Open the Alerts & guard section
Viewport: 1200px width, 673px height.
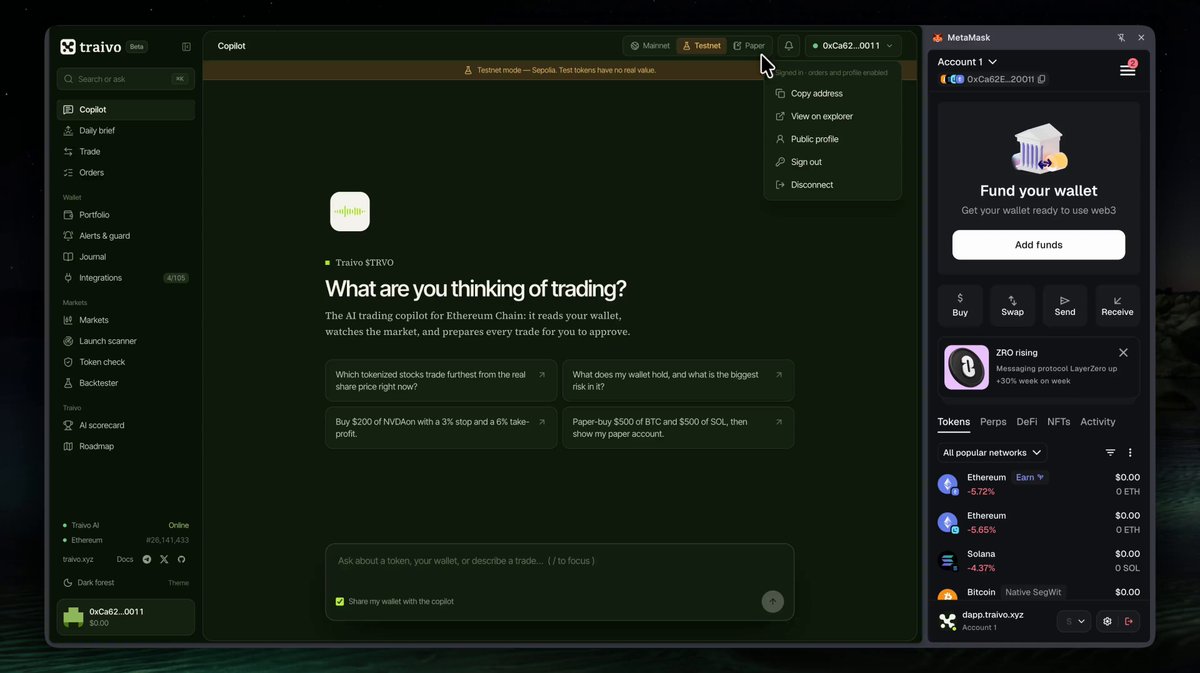click(x=126, y=236)
